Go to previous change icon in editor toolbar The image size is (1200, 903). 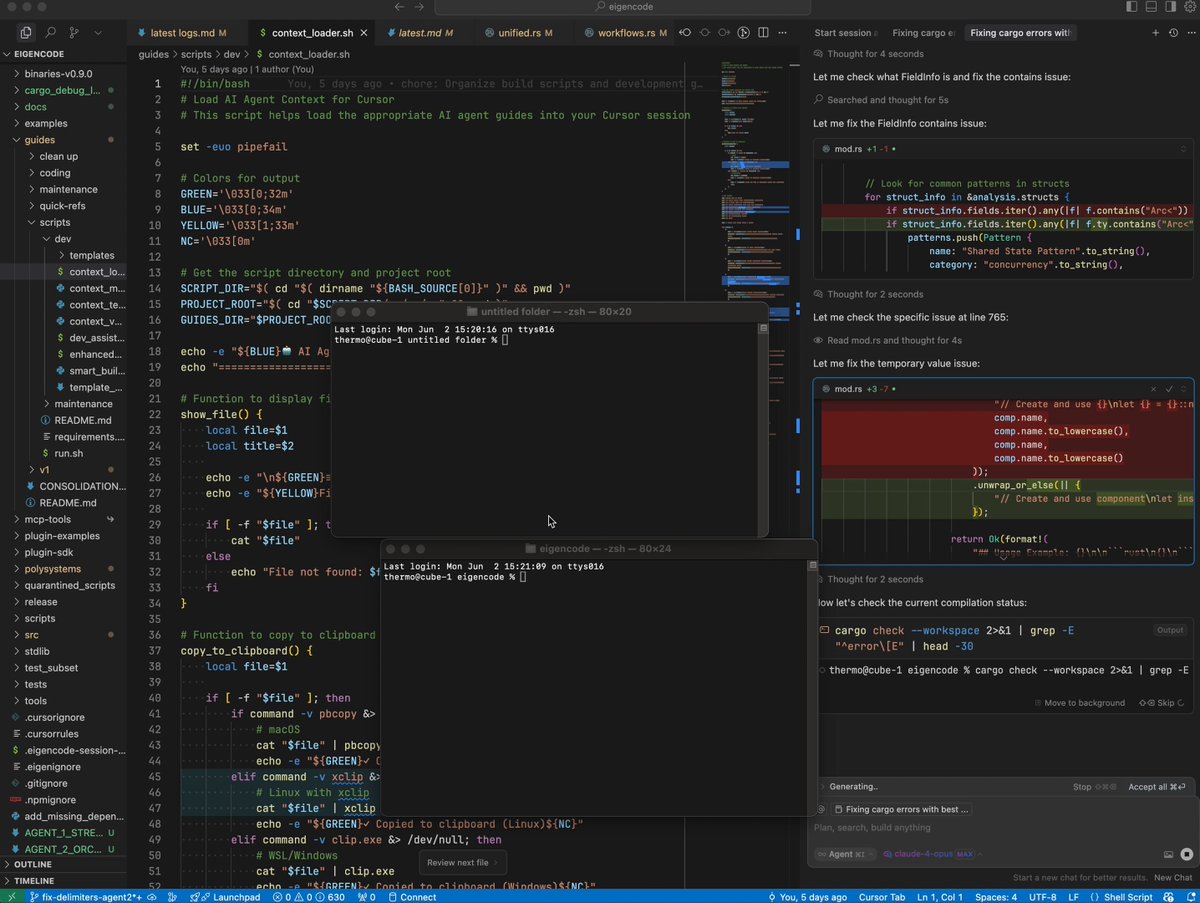click(x=686, y=33)
